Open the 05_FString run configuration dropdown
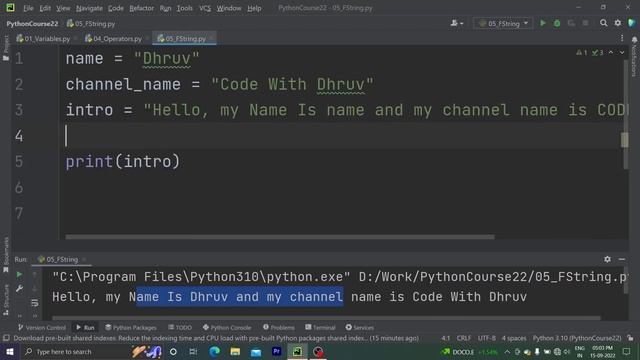Screen dimensions: 640x360 [x=503, y=23]
